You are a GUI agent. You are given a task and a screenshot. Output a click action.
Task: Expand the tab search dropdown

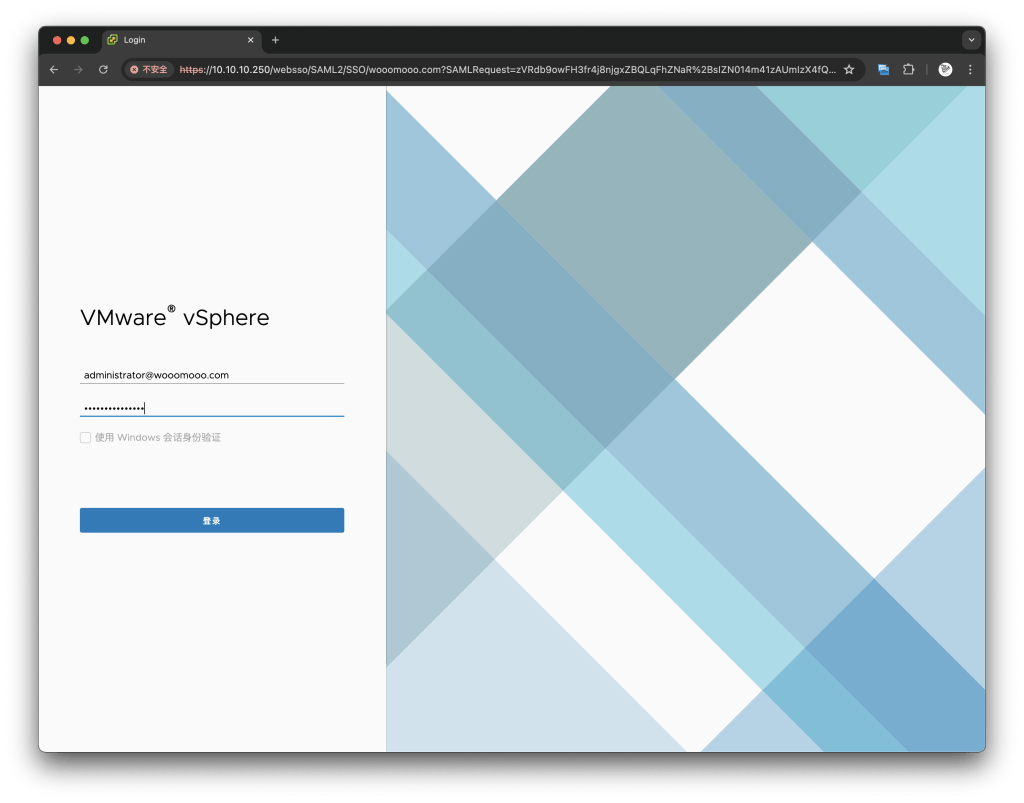972,40
